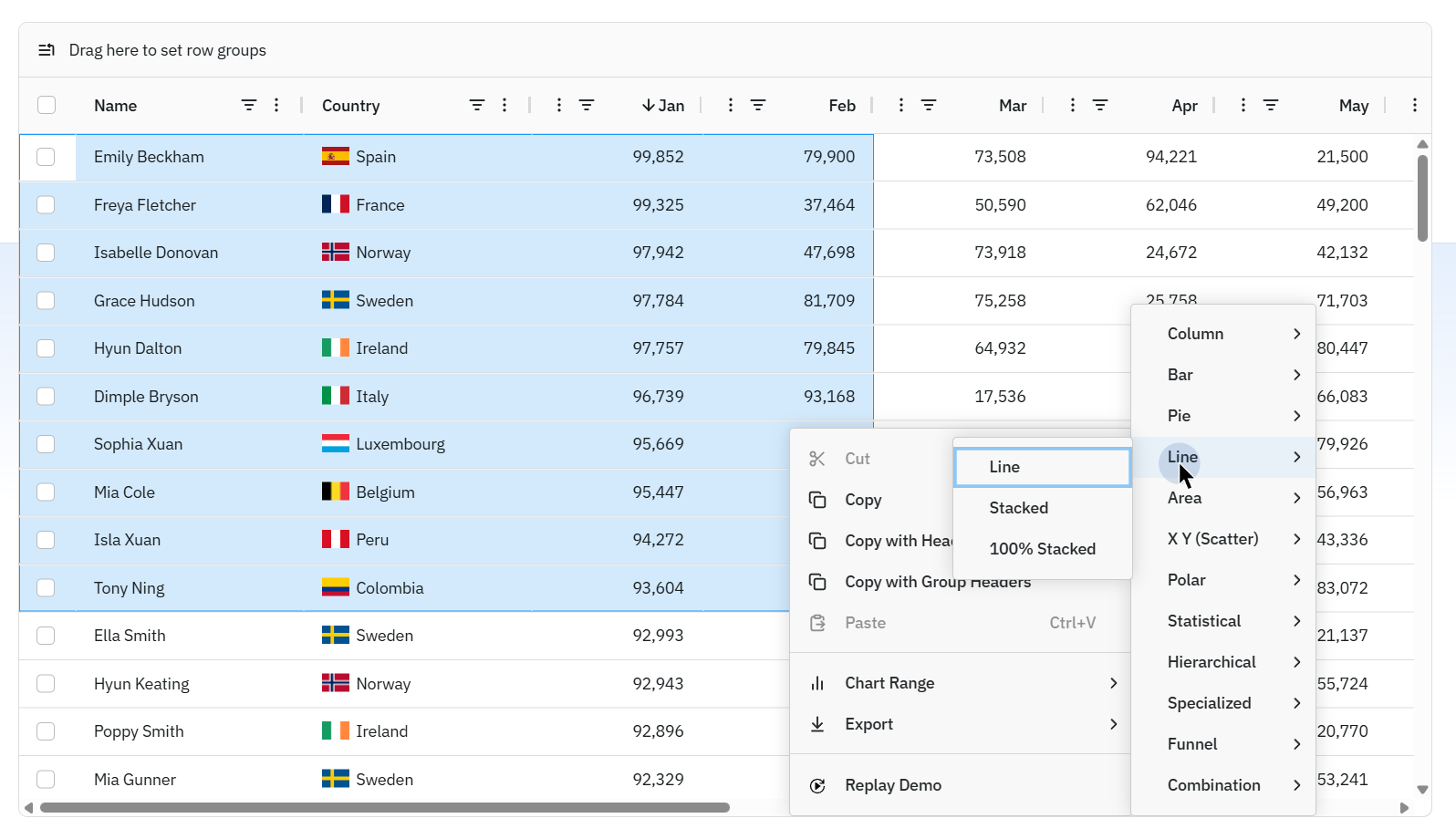Expand the Column chart submenu
This screenshot has height=839, width=1456.
click(1296, 334)
